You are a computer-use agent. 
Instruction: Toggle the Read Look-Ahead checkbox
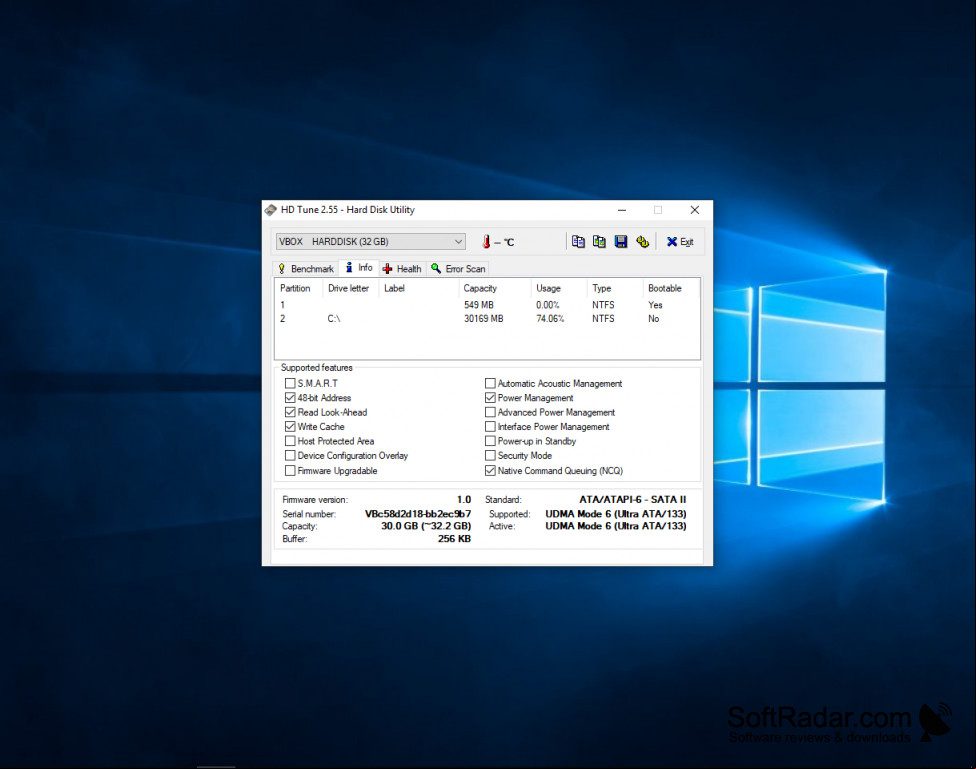click(x=290, y=412)
